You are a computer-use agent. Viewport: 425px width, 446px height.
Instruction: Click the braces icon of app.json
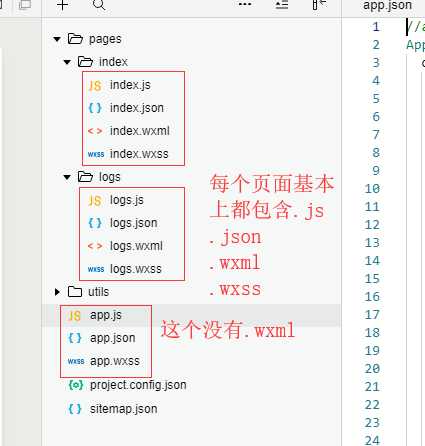[x=75, y=338]
